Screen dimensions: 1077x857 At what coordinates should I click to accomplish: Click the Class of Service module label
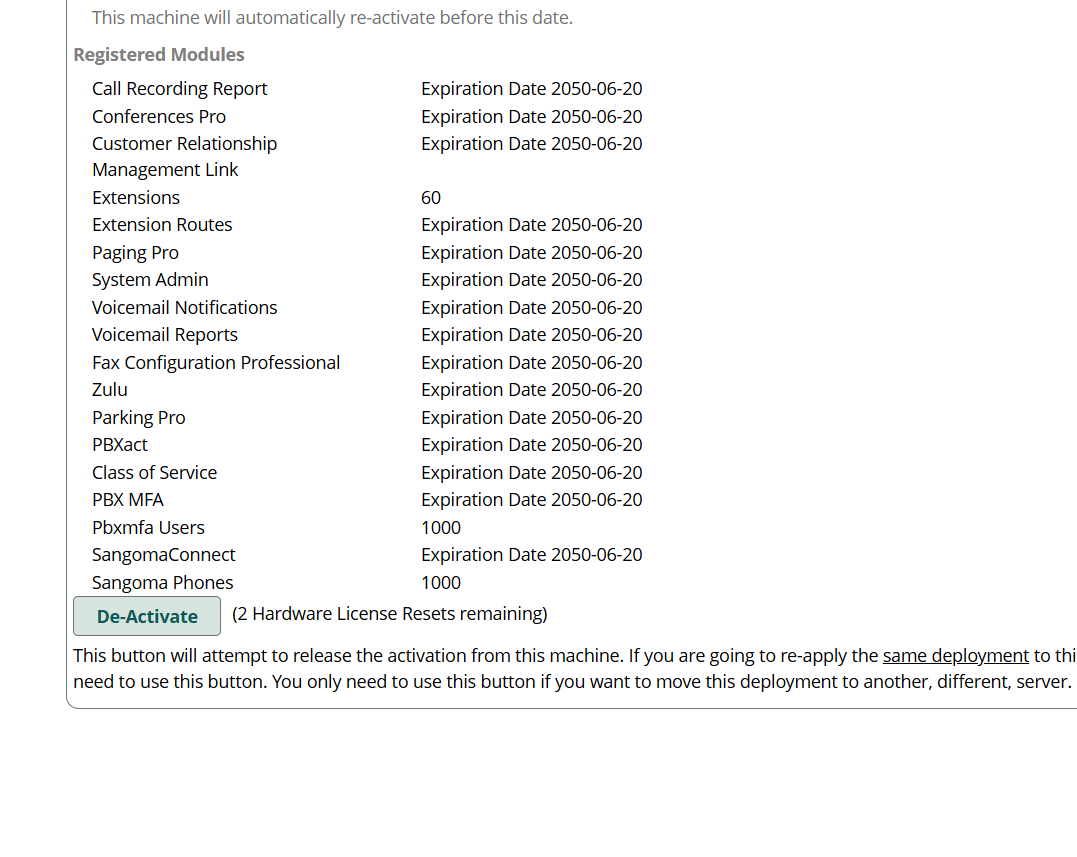coord(154,473)
